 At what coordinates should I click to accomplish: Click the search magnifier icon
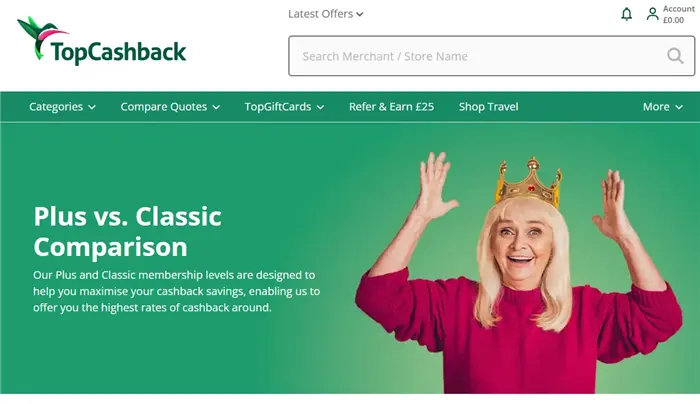(x=675, y=56)
